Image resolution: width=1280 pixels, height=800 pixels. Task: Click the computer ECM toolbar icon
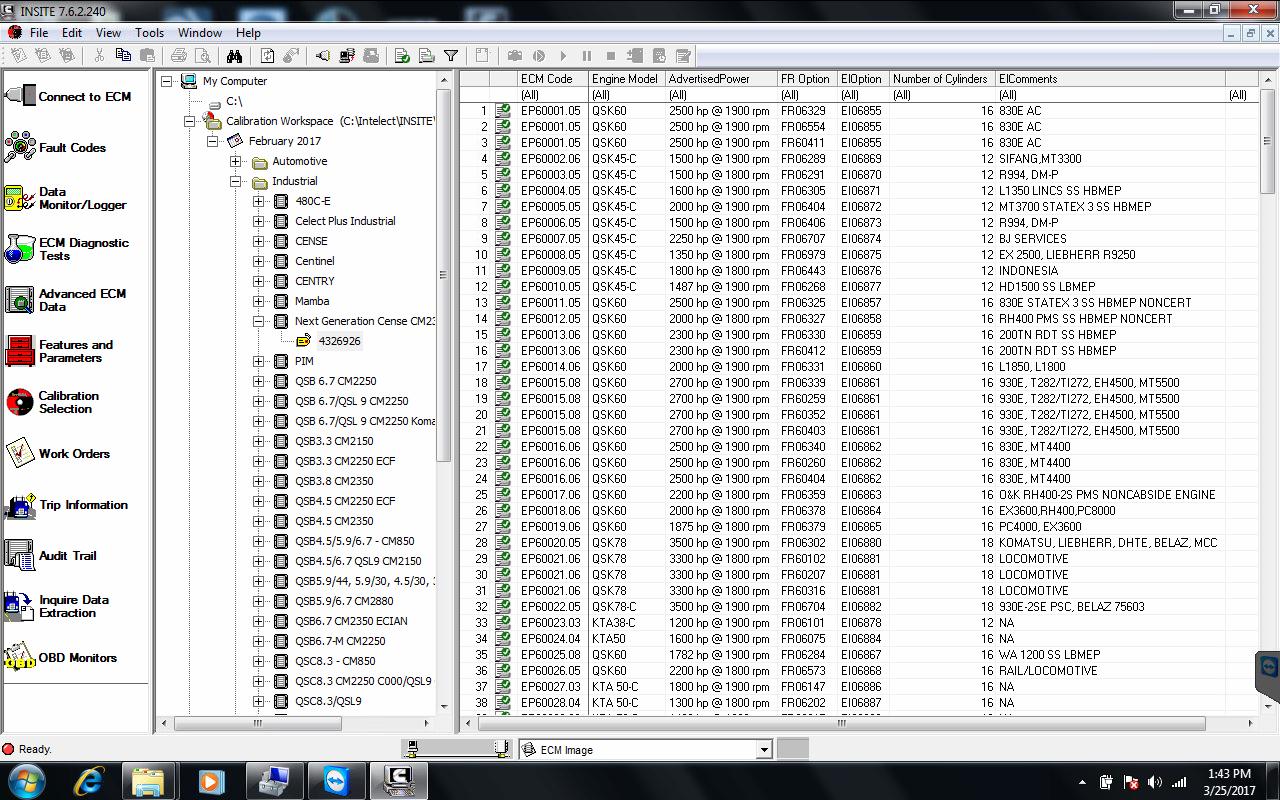point(347,56)
